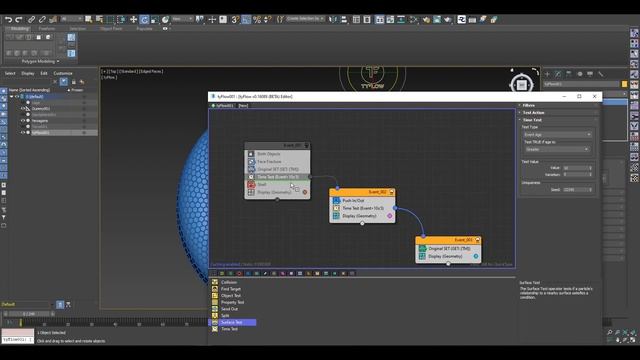This screenshot has width=640, height=360.
Task: Select the Collision operator in tyFlow list
Action: click(x=229, y=282)
